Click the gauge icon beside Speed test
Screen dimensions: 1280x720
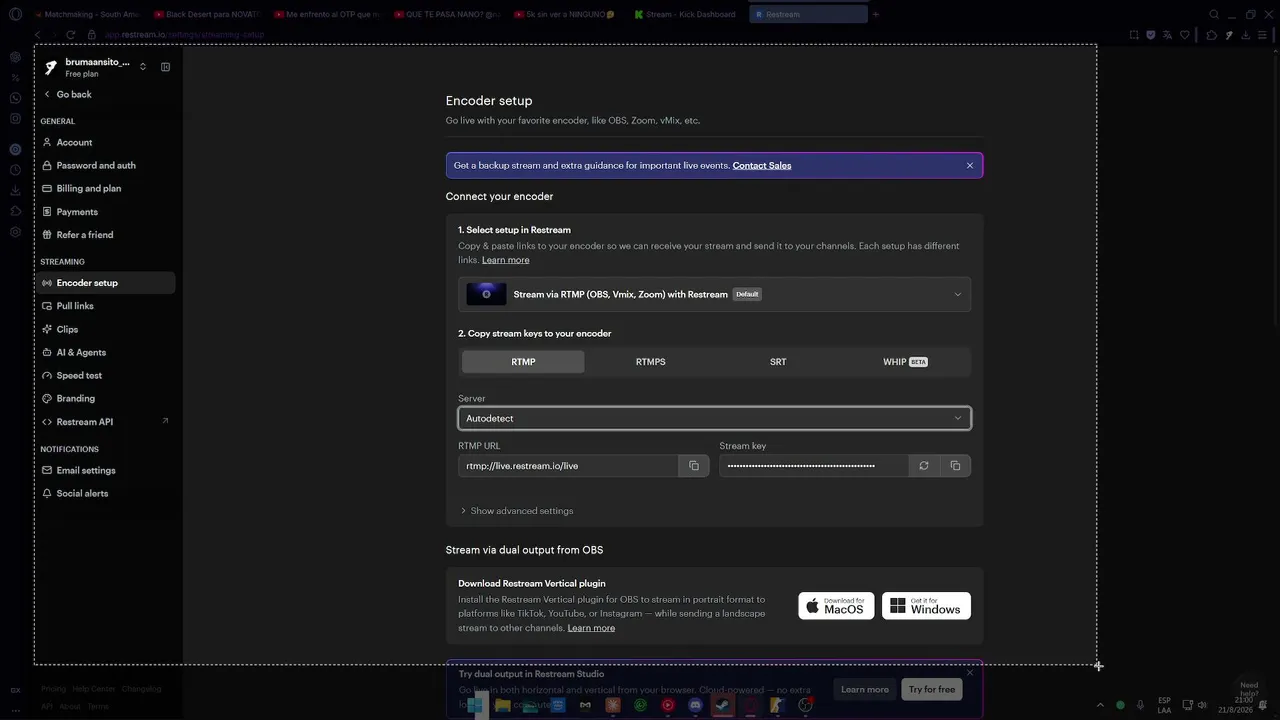tap(47, 376)
